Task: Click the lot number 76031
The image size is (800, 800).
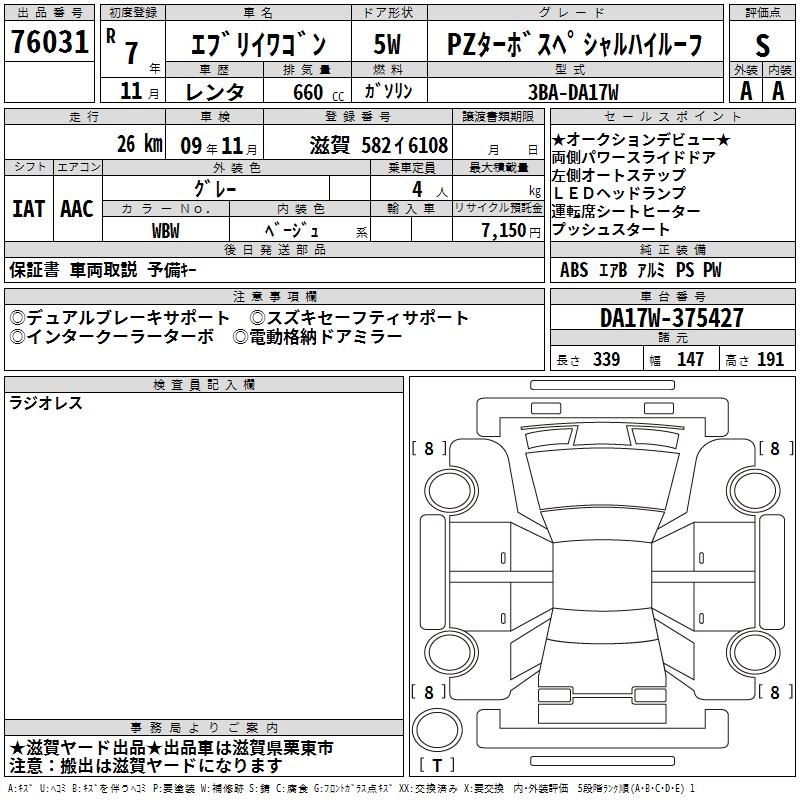Action: click(x=48, y=43)
